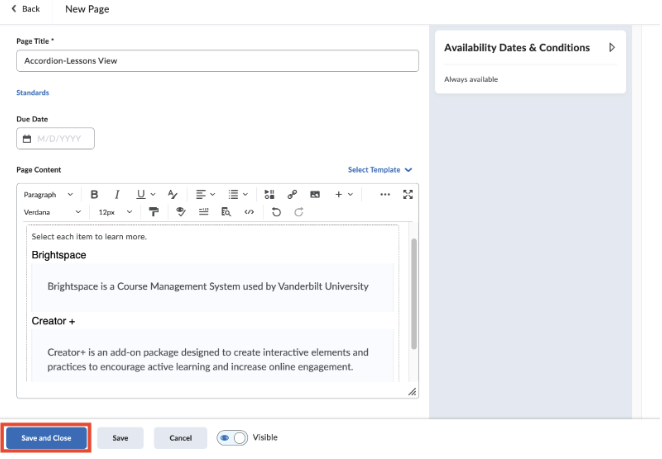Show more toolbar actions ellipsis
The width and height of the screenshot is (662, 459).
click(x=385, y=194)
